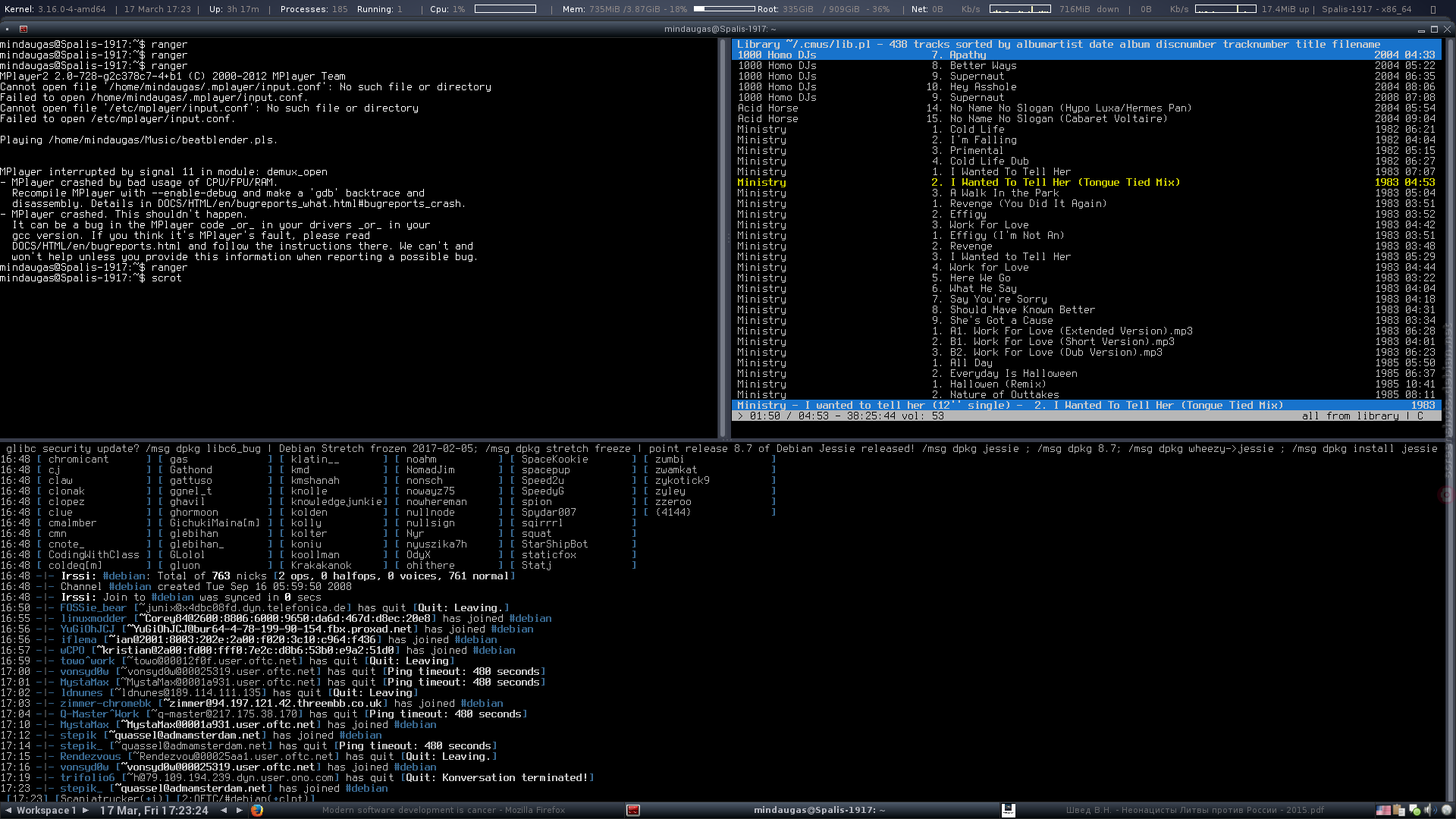1456x819 pixels.
Task: Click 'trifolio6' Konversation terminated line
Action: tap(297, 778)
